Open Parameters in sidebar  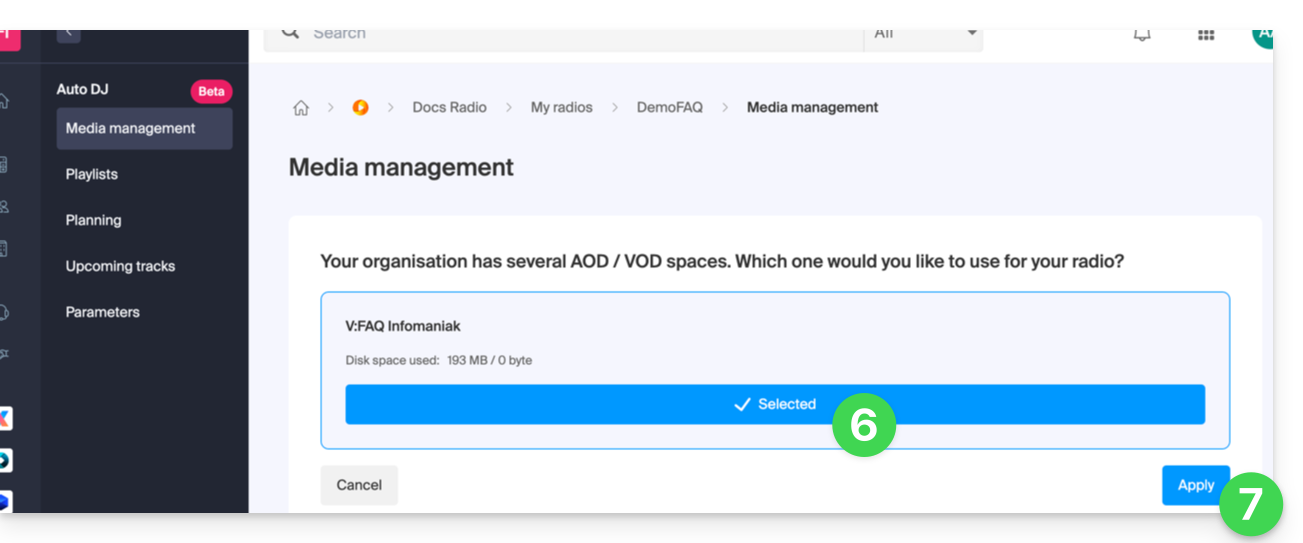click(102, 312)
